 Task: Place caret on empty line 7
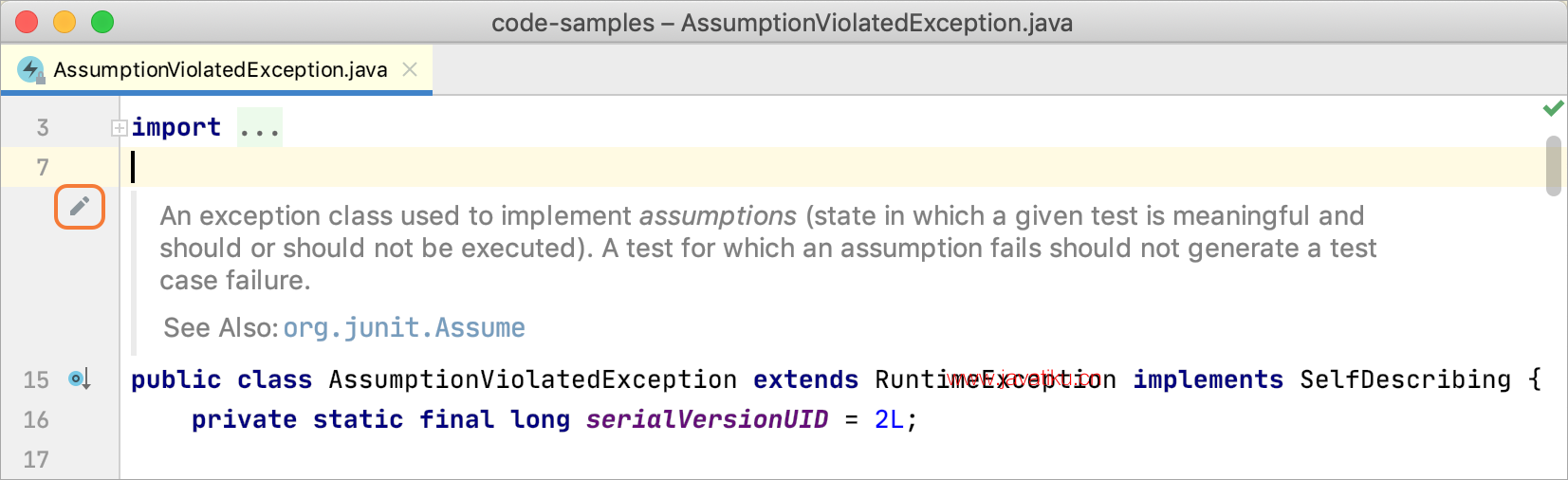(x=835, y=167)
